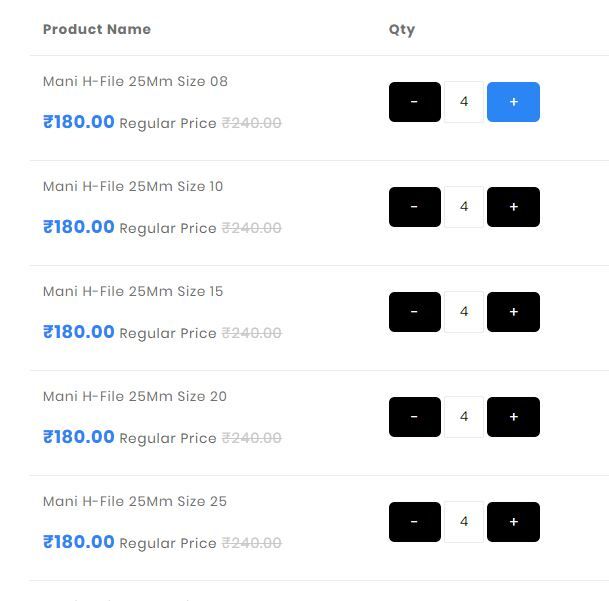Open Mani H-File 25Mm Size 20 product
The image size is (609, 601).
coord(135,396)
